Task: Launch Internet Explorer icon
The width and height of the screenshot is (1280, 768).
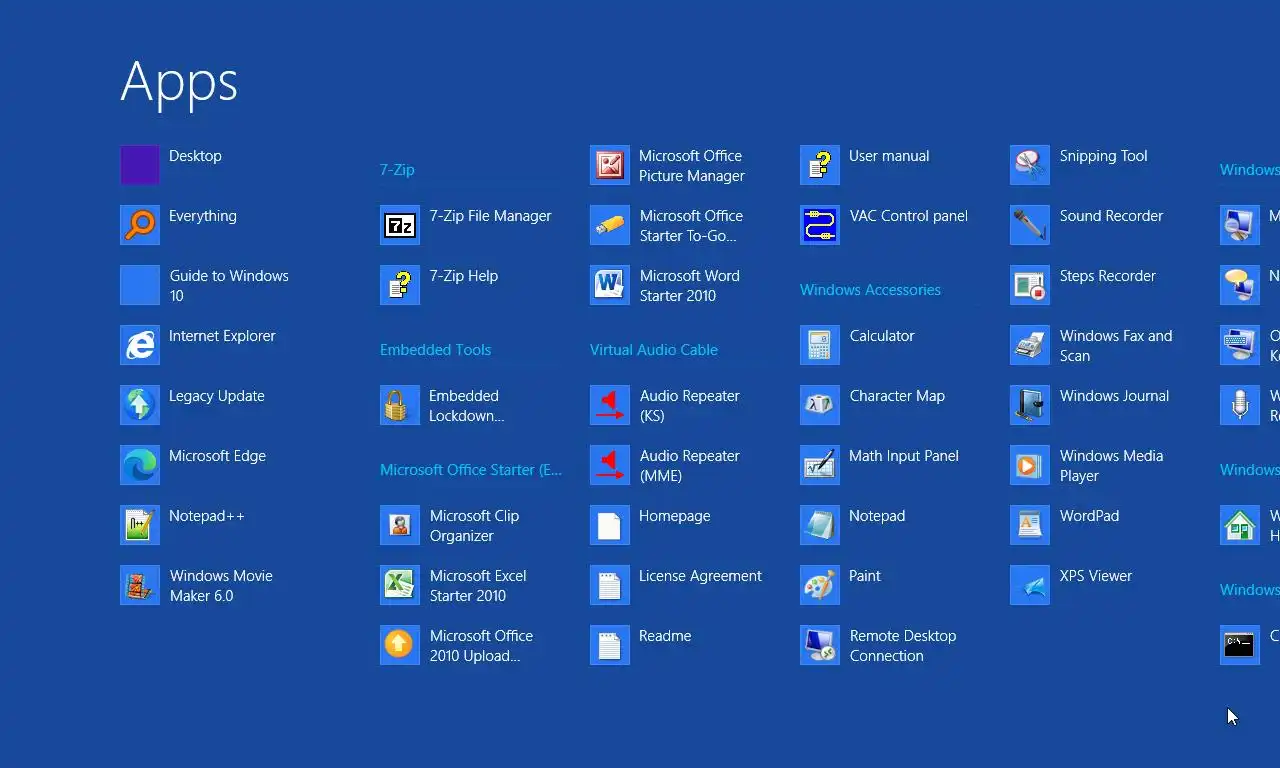Action: point(140,345)
